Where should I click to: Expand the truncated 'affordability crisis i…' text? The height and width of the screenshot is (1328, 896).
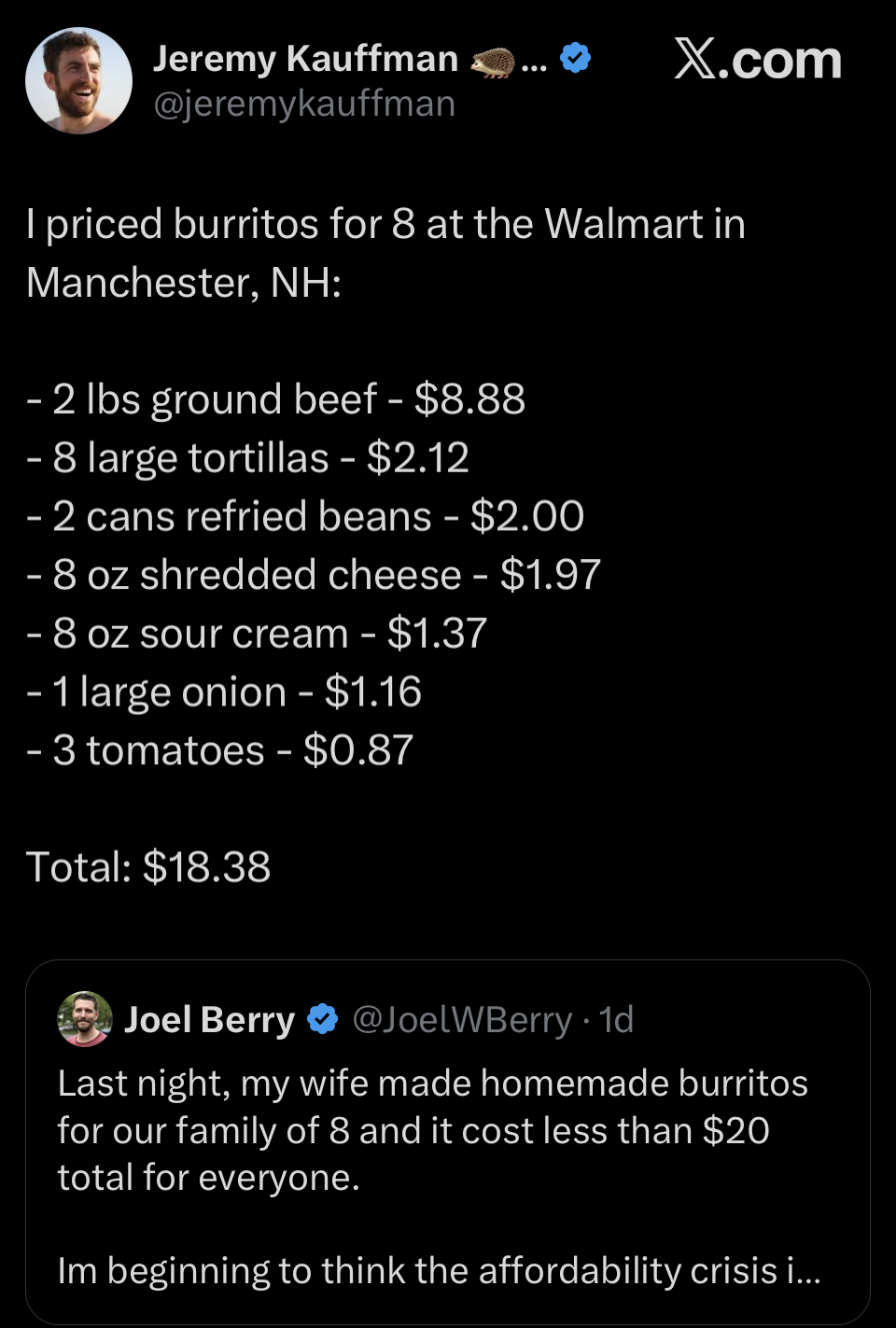(440, 1271)
